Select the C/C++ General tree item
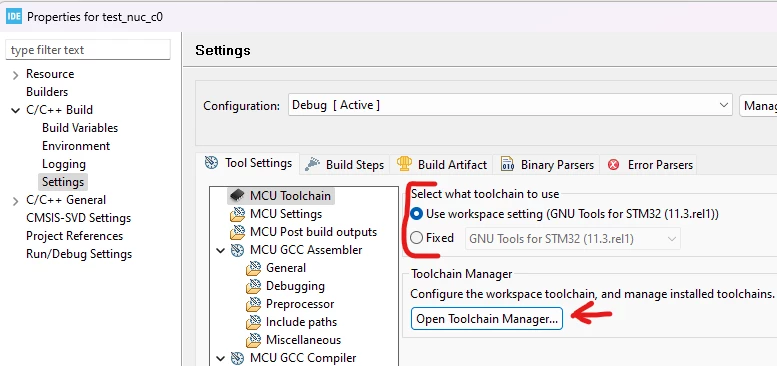 (x=66, y=200)
